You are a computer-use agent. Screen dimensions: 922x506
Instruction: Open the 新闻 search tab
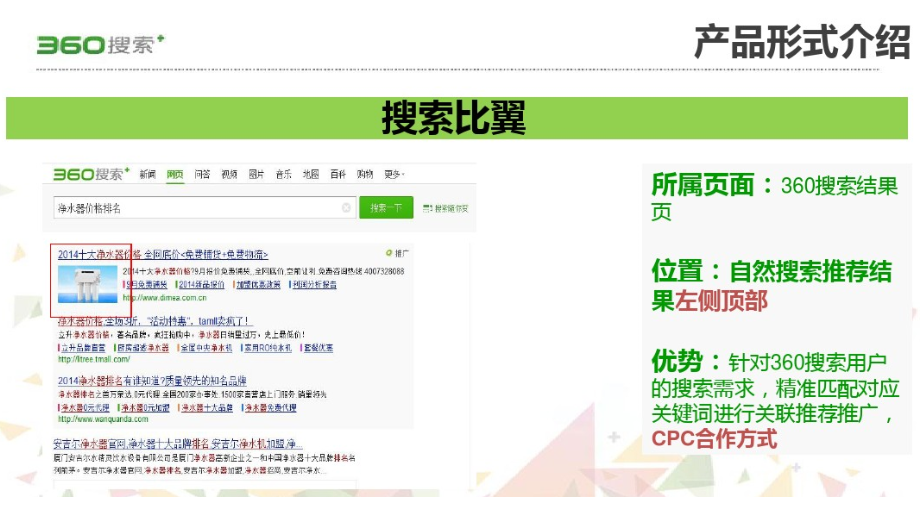click(148, 175)
